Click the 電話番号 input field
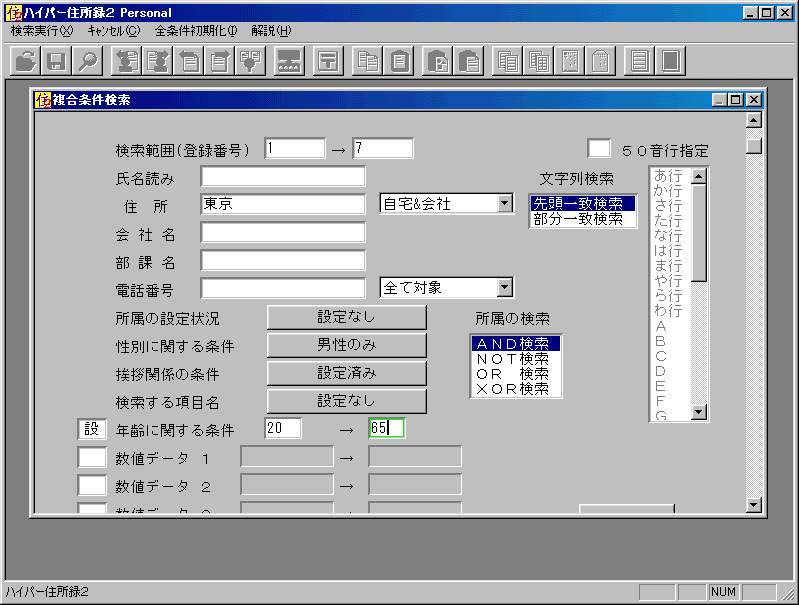This screenshot has width=799, height=605. point(283,288)
